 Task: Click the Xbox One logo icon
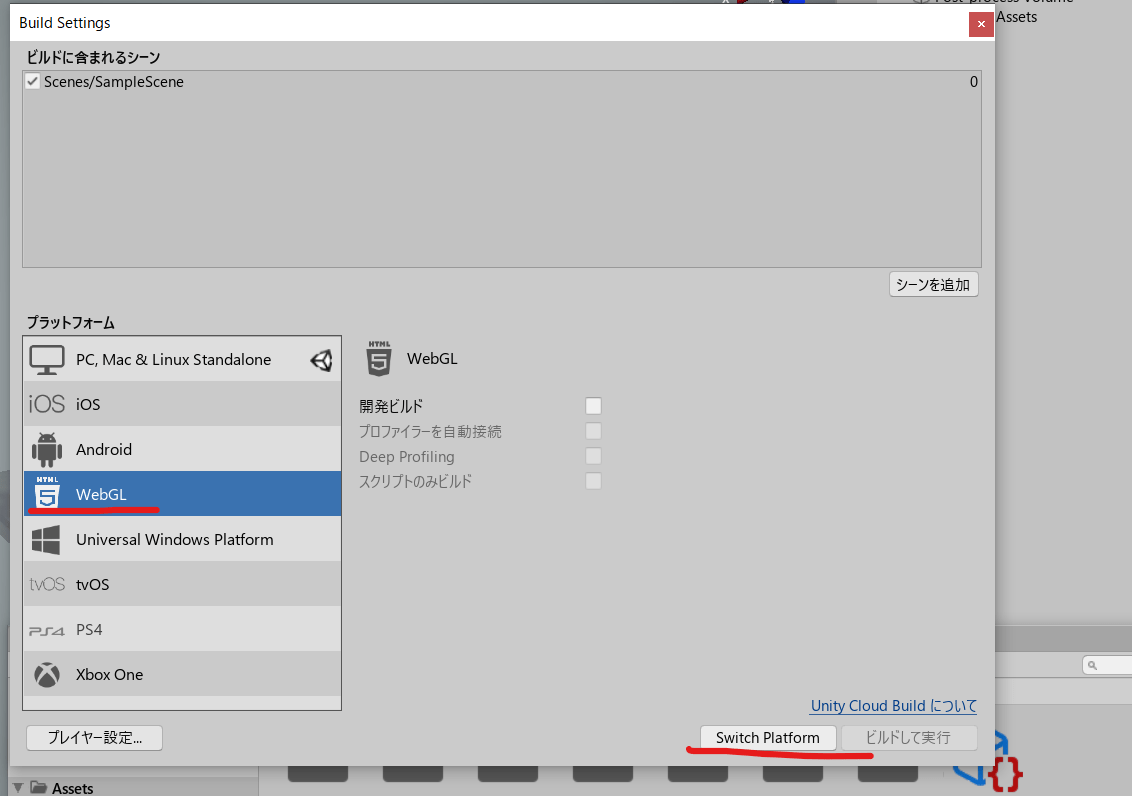click(47, 675)
